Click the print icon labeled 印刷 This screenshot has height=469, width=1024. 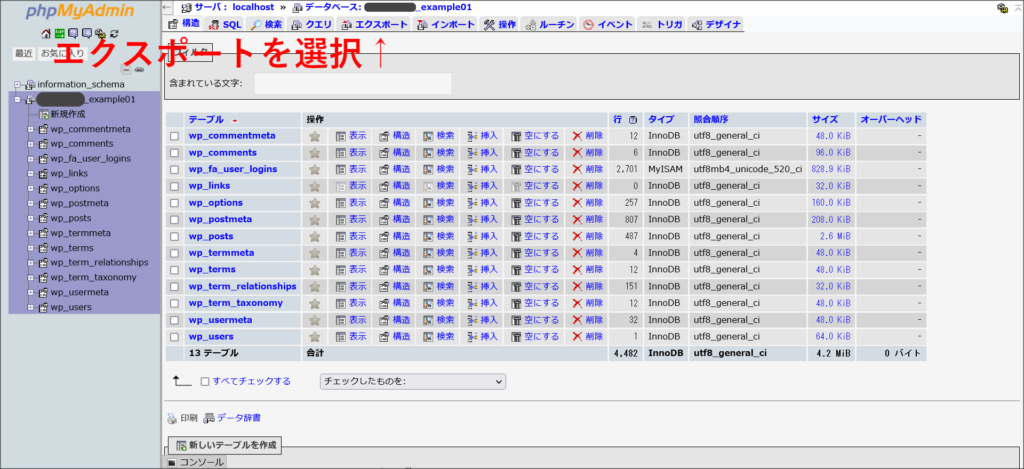coord(172,418)
